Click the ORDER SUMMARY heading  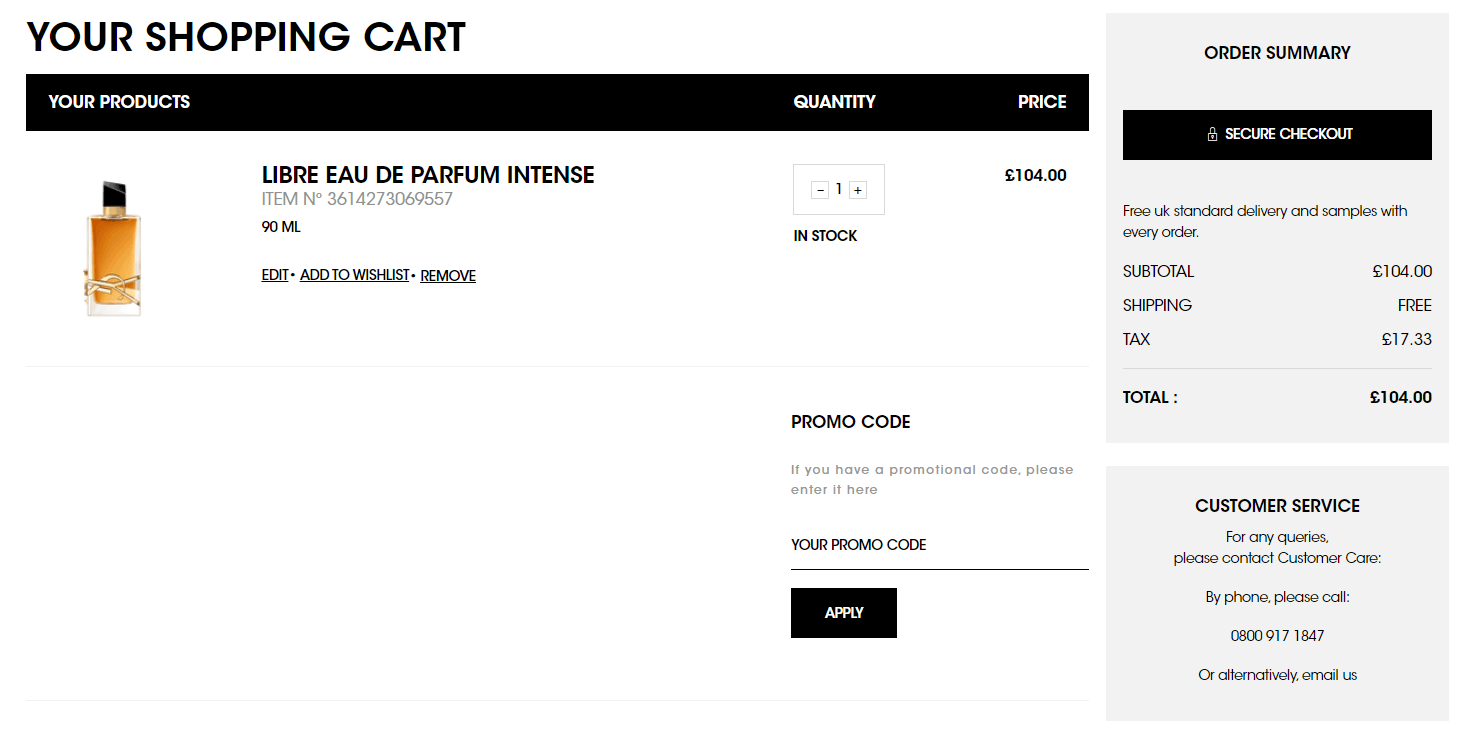point(1276,53)
